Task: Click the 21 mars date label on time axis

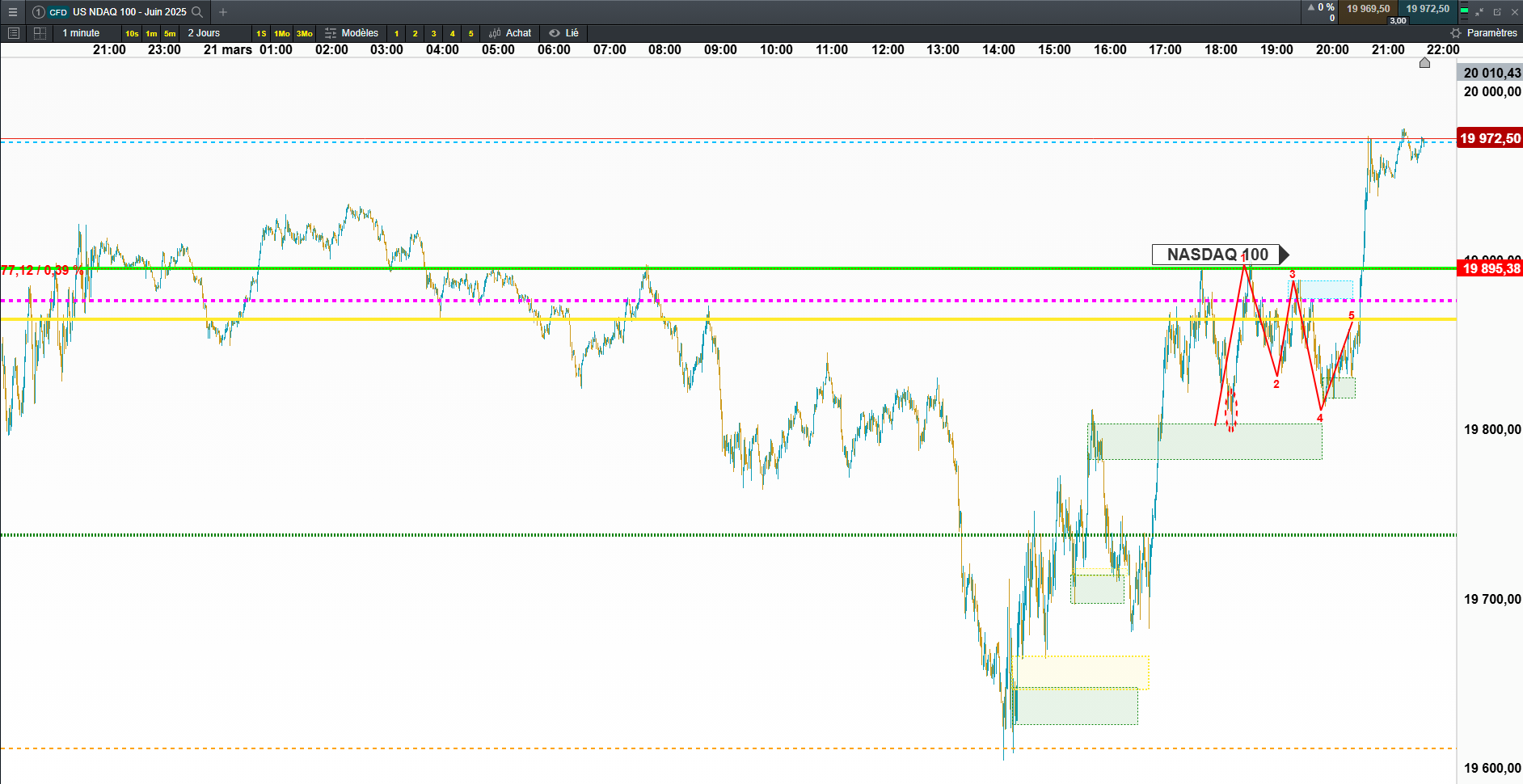Action: point(228,49)
